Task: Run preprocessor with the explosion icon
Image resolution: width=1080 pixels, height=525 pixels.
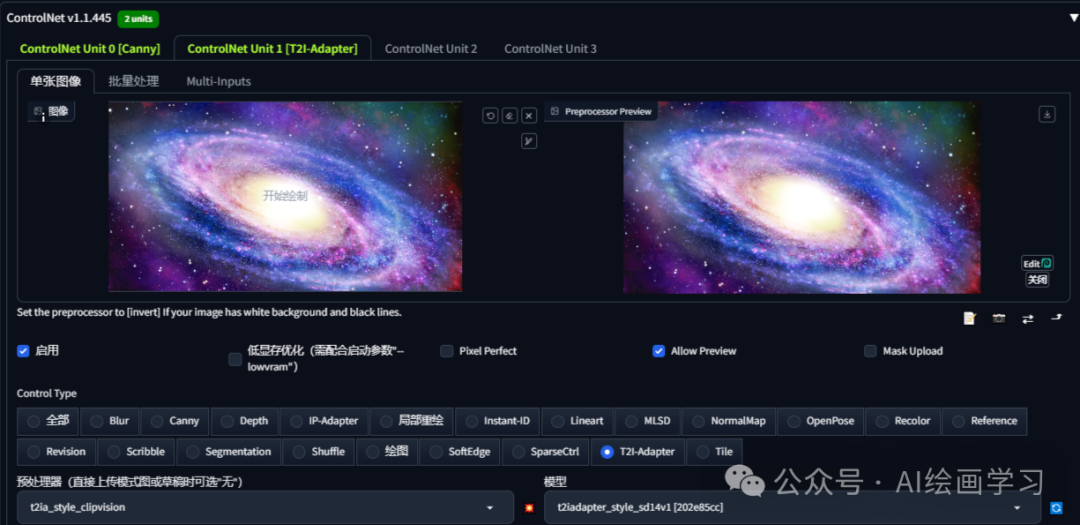Action: [x=529, y=508]
